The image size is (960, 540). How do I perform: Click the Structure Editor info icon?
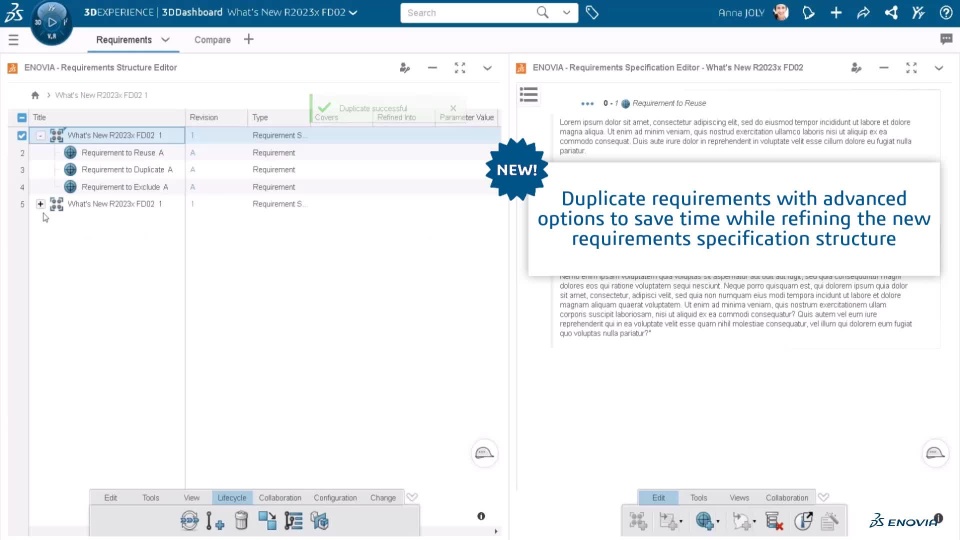[481, 516]
